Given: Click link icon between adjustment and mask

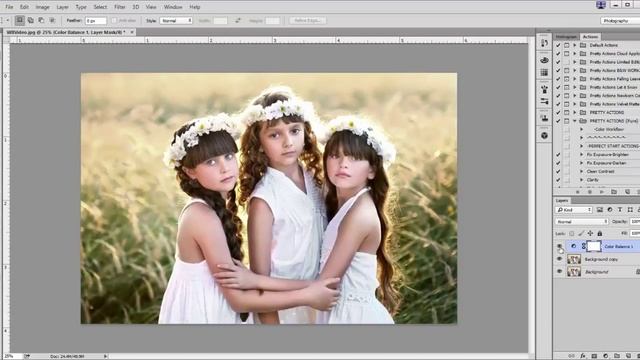Looking at the screenshot, I should click(583, 246).
